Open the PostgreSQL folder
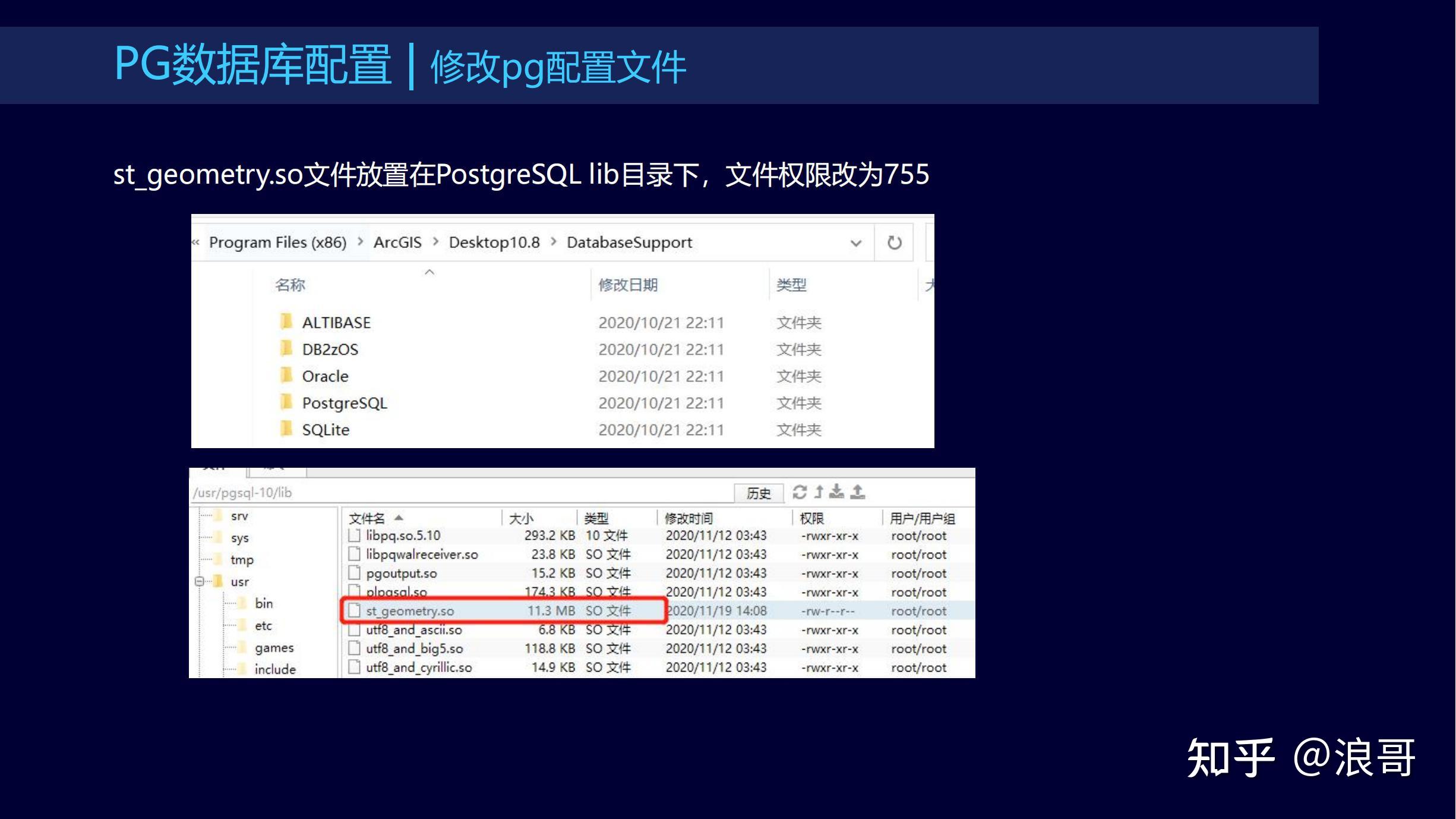 click(x=344, y=403)
